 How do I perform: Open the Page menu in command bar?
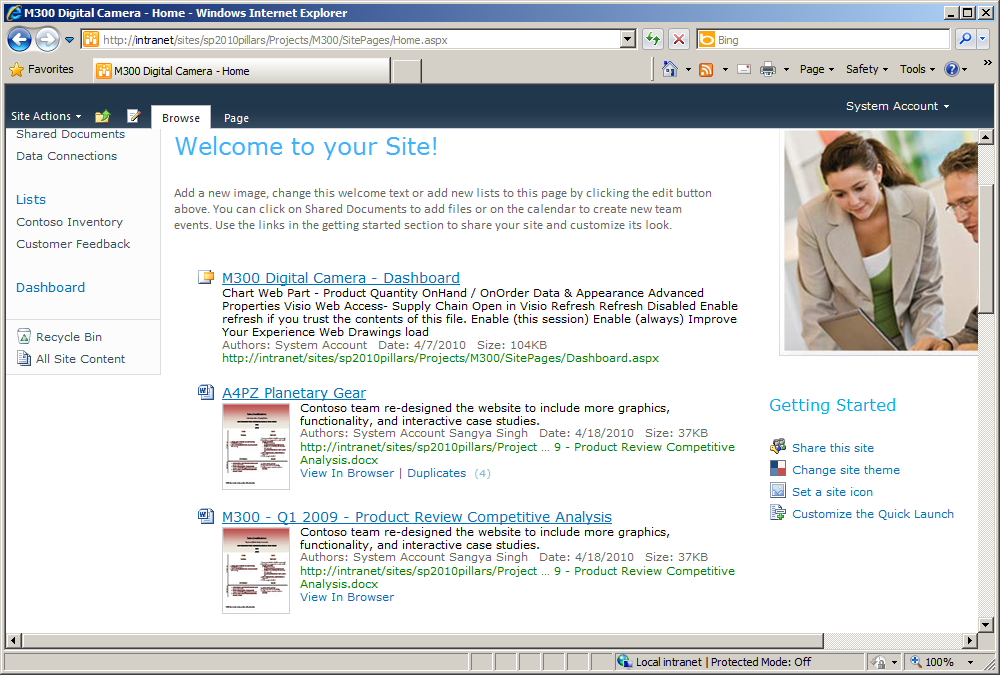coord(817,69)
